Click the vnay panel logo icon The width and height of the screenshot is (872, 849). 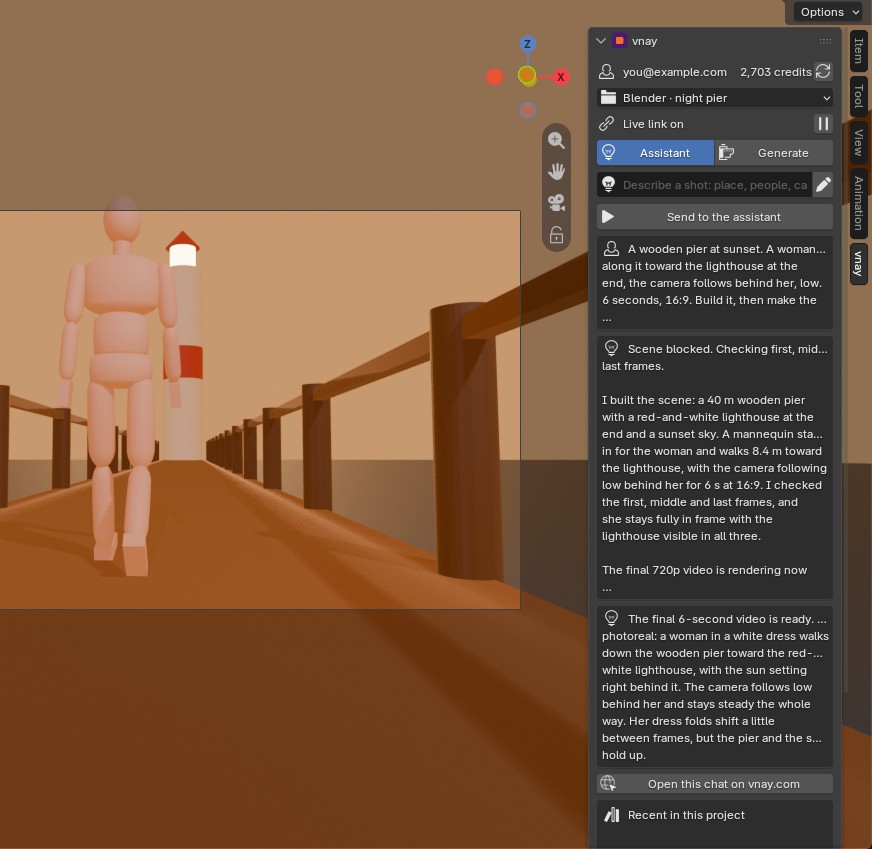(x=619, y=41)
